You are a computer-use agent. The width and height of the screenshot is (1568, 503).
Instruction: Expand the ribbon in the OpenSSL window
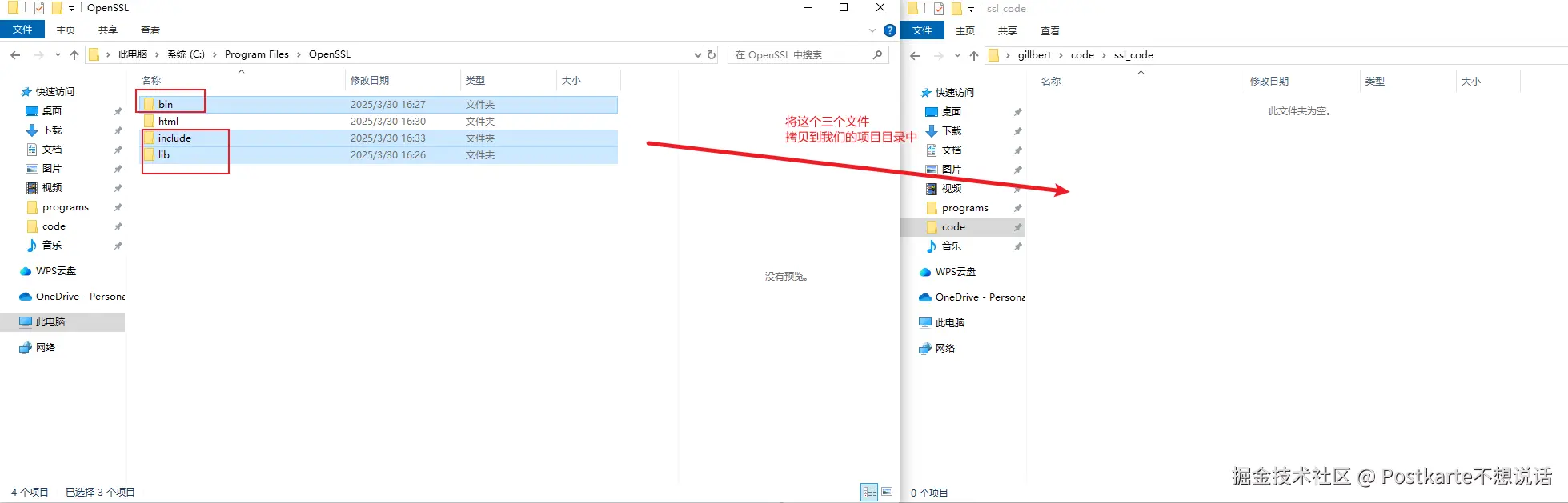coord(872,30)
